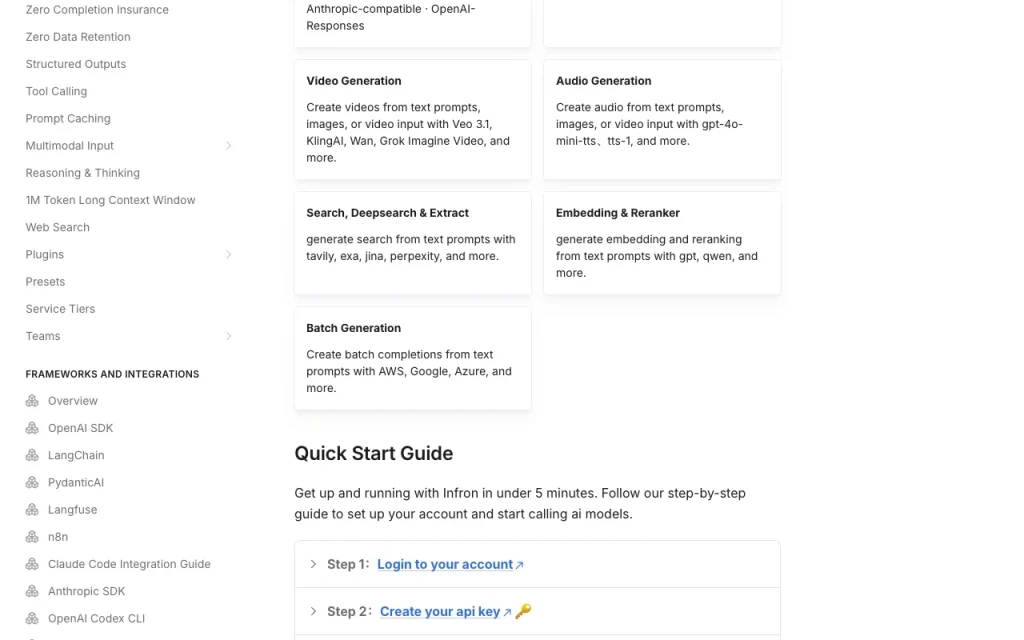
Task: Click the OpenAI SDK sidebar icon
Action: [x=32, y=428]
